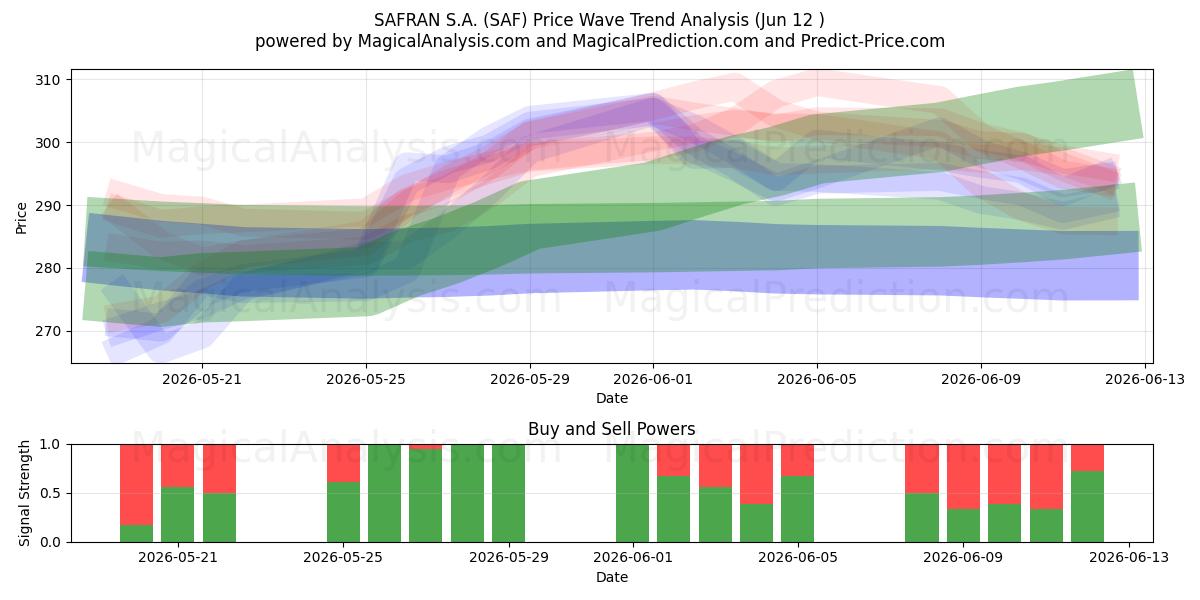Viewport: 1200px width, 600px height.
Task: Click the 0.0 tick on Signal Strength axis
Action: point(52,542)
